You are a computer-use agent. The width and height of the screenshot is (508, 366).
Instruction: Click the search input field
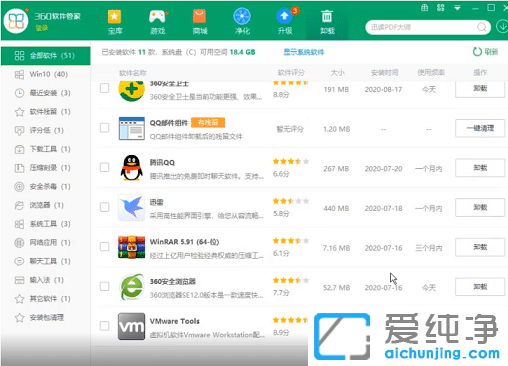(x=423, y=27)
